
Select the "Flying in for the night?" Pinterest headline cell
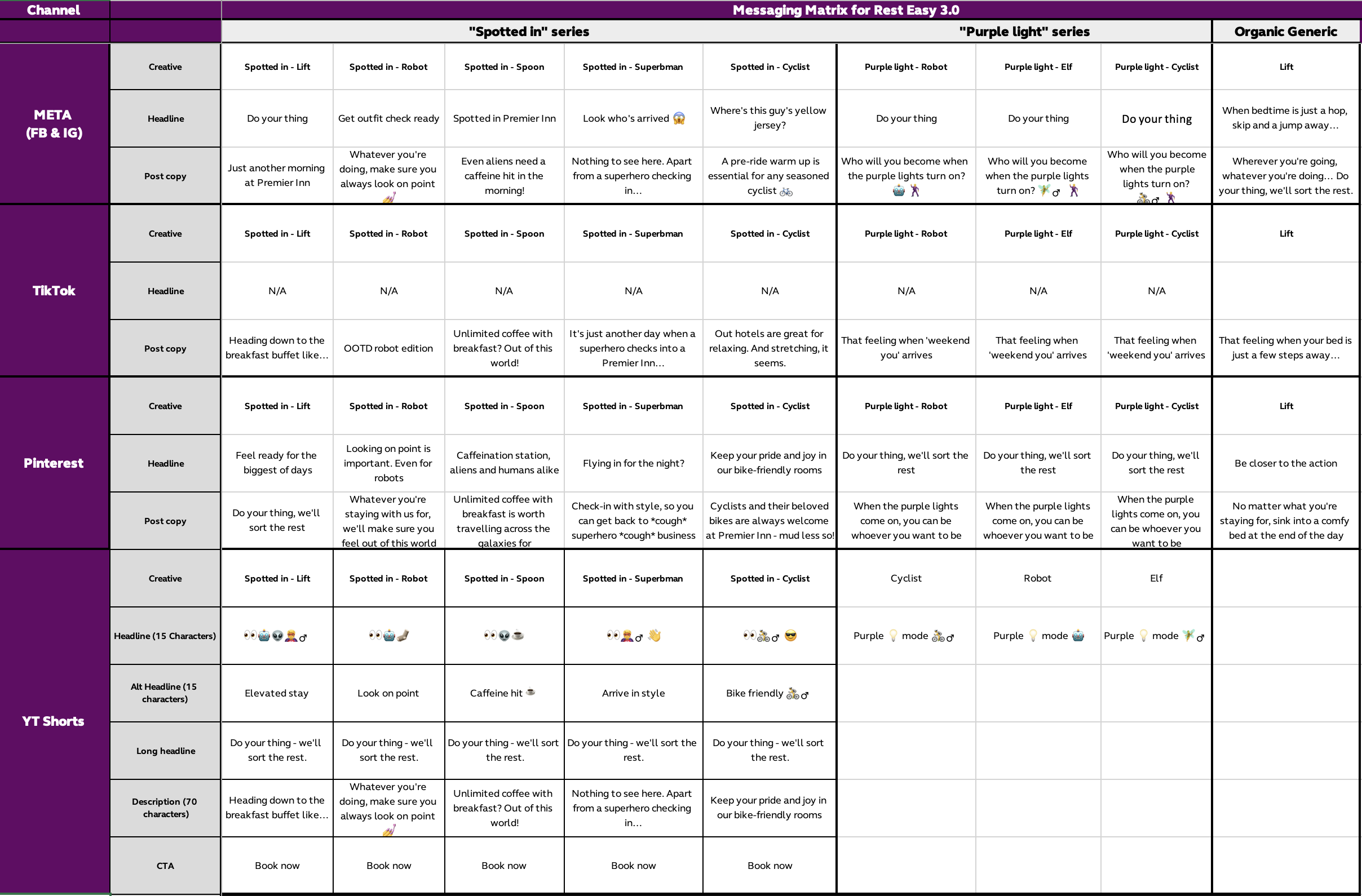(x=633, y=463)
